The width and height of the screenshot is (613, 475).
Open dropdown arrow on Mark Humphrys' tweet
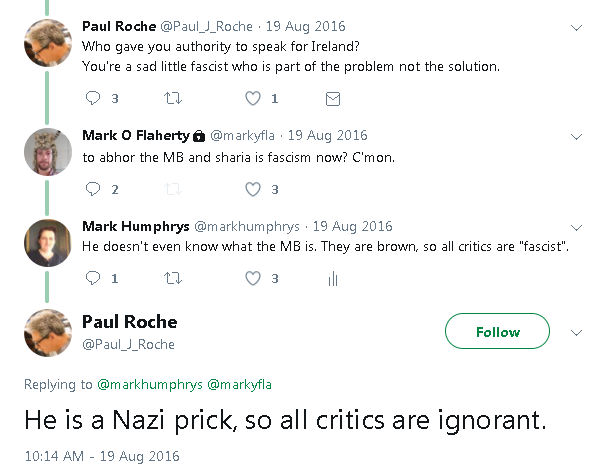click(577, 226)
